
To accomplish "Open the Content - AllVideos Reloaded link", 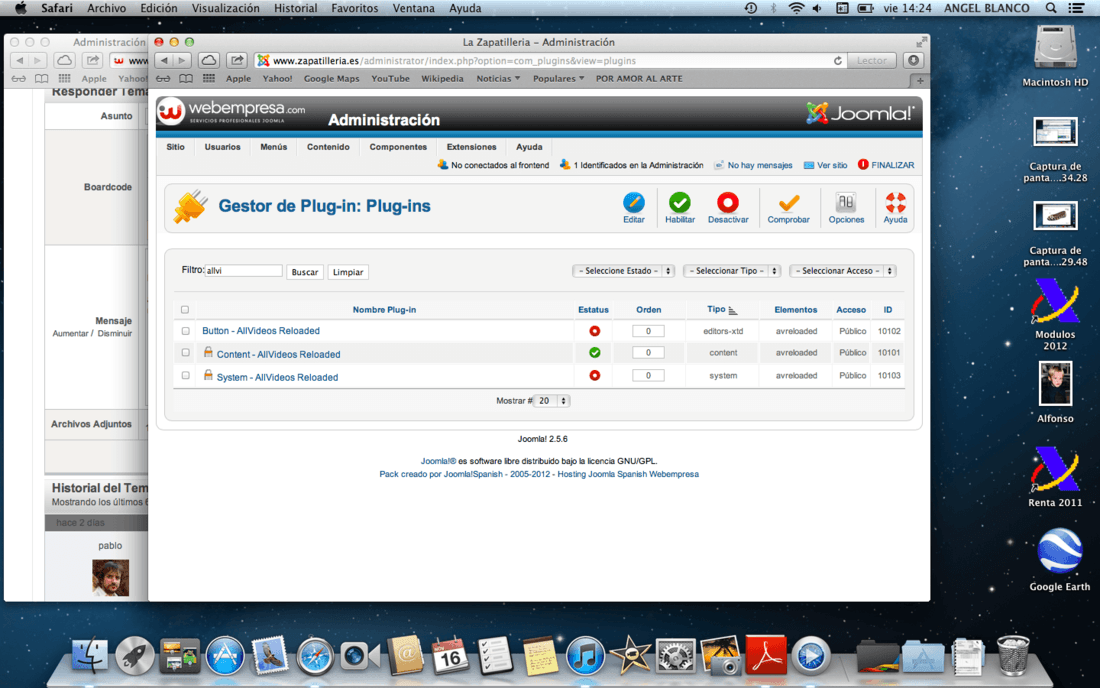I will coord(279,355).
